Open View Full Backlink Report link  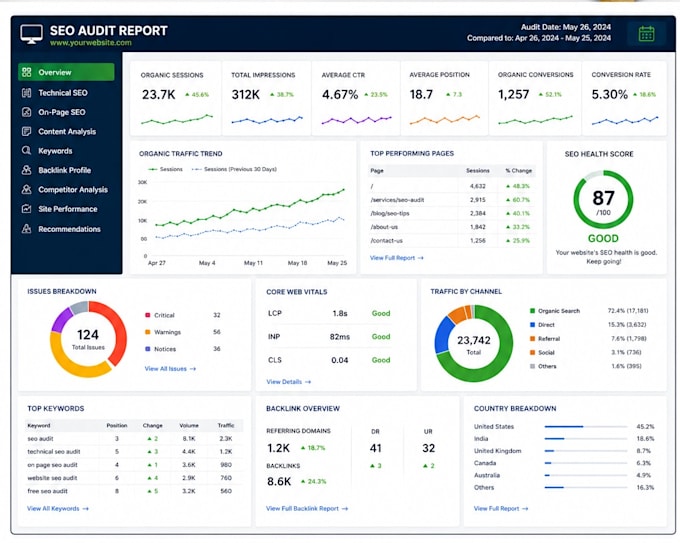pos(307,508)
